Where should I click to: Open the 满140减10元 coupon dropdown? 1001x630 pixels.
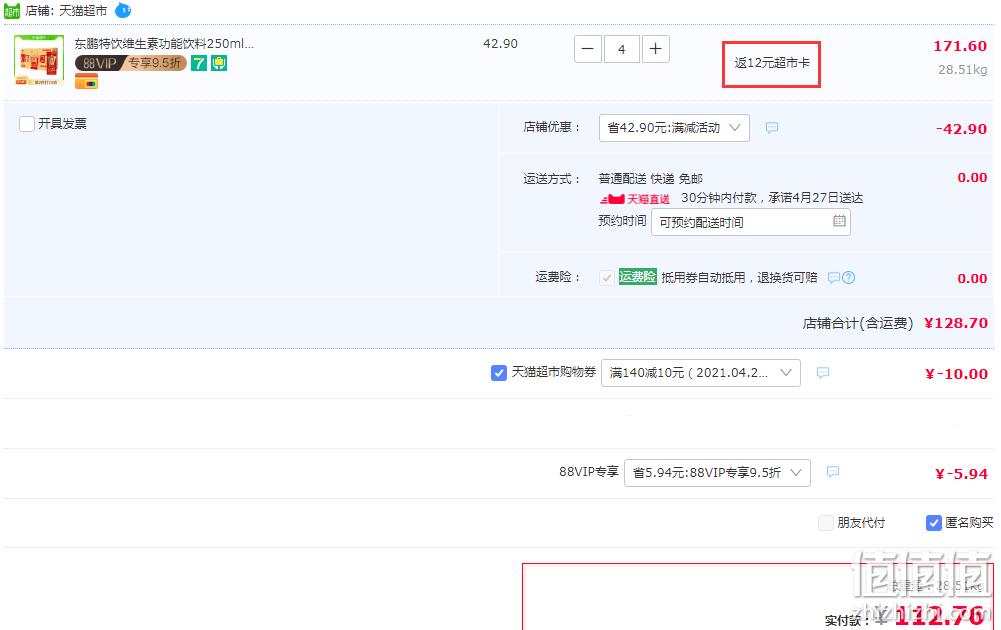click(700, 373)
